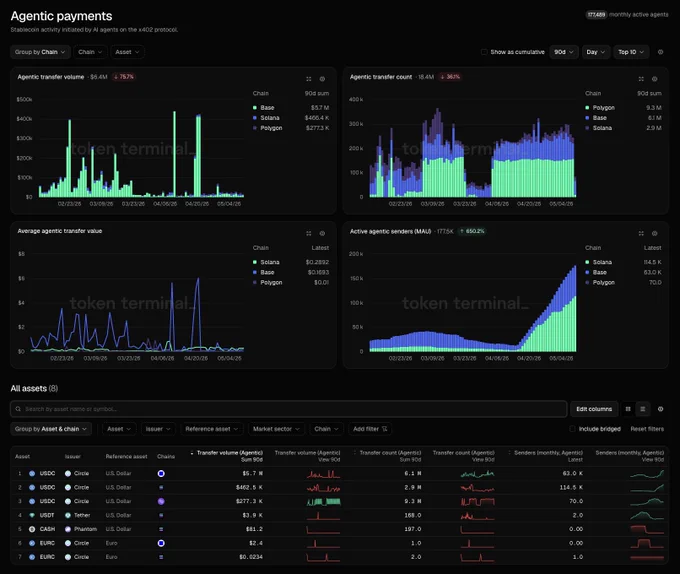Viewport: 680px width, 574px height.
Task: Open Group by Asset & chain dropdown
Action: click(x=51, y=429)
